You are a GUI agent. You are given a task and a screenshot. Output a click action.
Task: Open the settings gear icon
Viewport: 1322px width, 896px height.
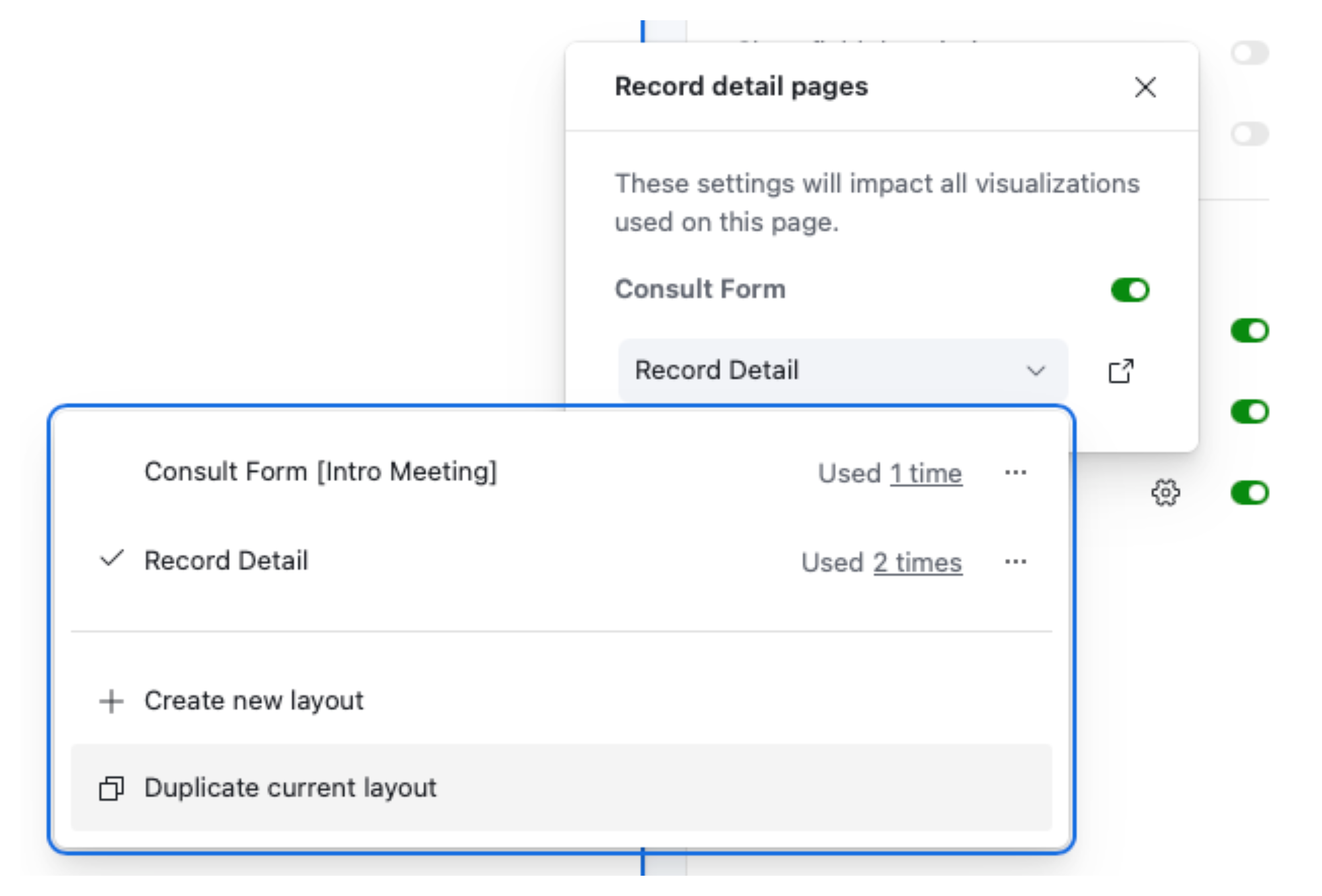(1165, 493)
